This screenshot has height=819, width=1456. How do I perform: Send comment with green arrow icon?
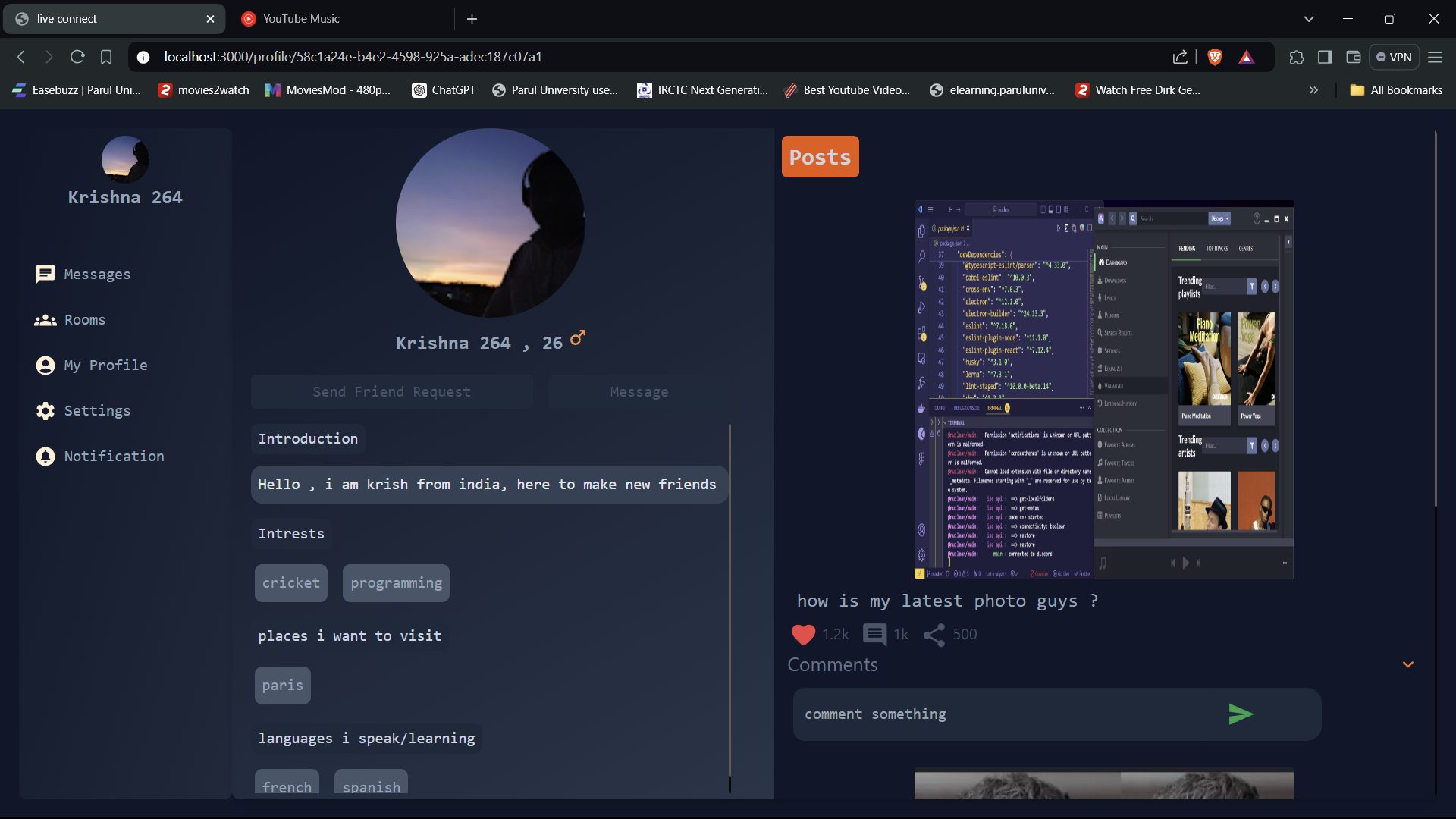(x=1241, y=714)
